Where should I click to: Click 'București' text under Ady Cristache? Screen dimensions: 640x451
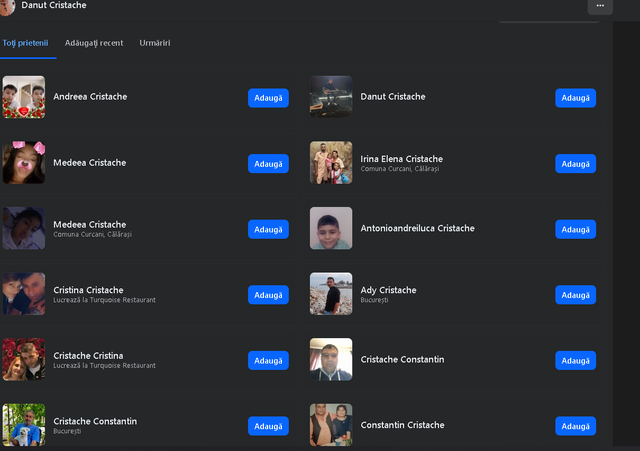[374, 300]
